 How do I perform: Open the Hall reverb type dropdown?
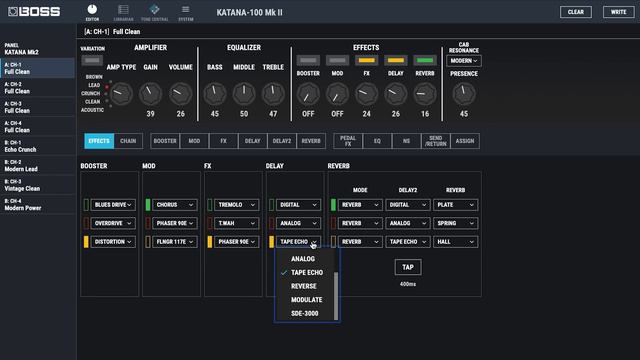coord(456,242)
